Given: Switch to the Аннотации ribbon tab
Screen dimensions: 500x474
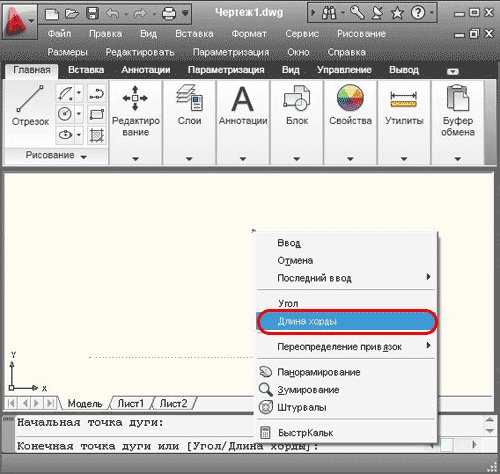Looking at the screenshot, I should (146, 70).
